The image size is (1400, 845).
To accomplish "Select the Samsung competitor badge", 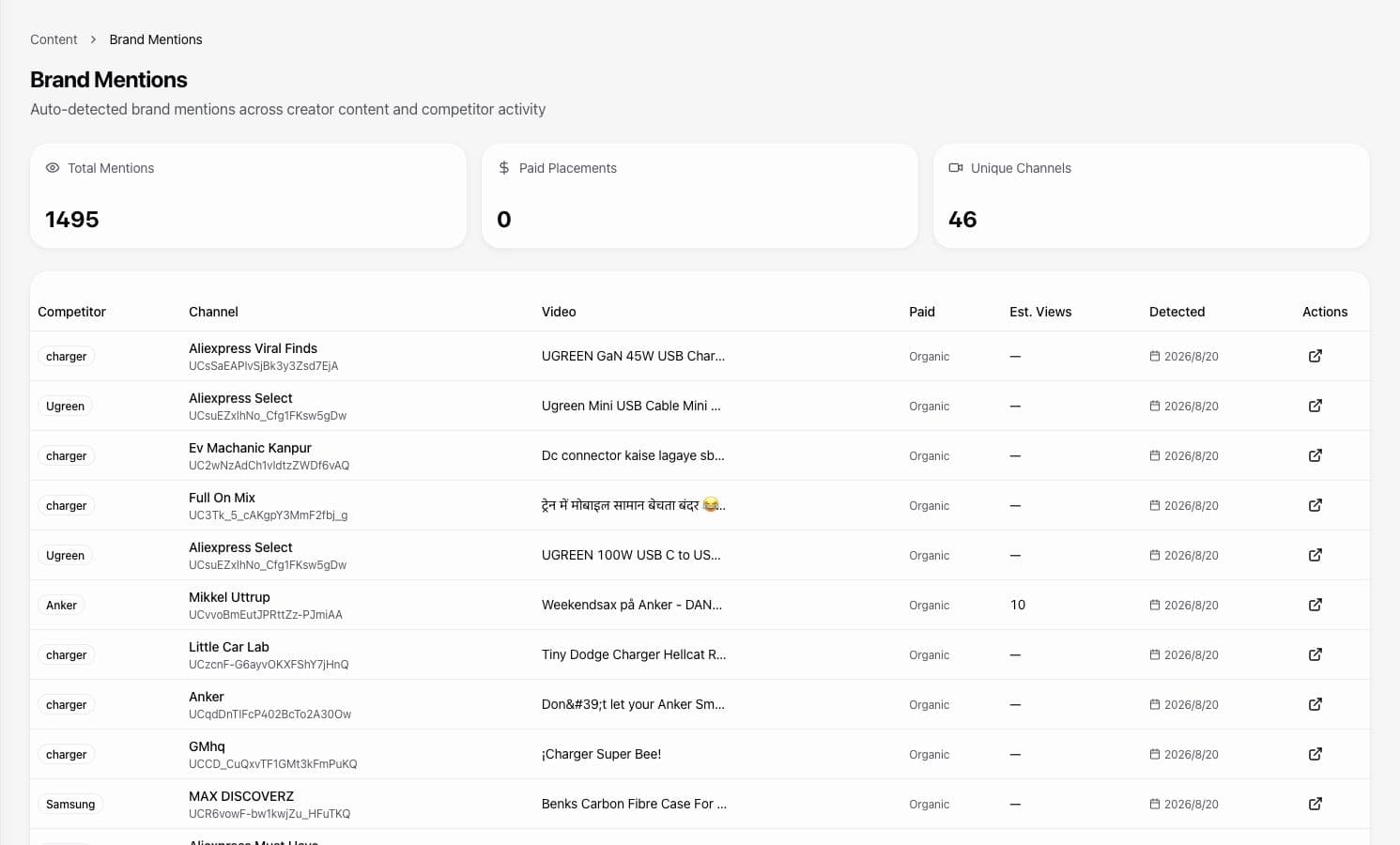I will (x=70, y=805).
